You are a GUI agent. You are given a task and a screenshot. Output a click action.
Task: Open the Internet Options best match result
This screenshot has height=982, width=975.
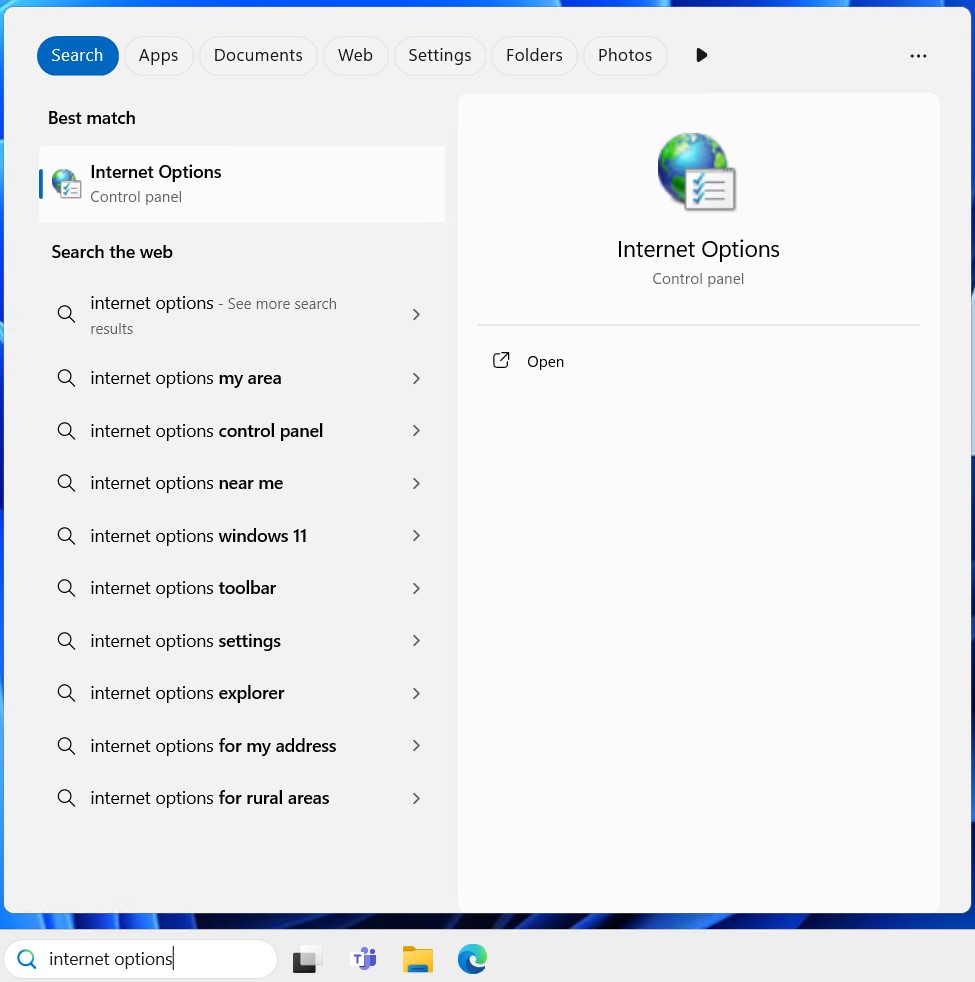tap(242, 184)
